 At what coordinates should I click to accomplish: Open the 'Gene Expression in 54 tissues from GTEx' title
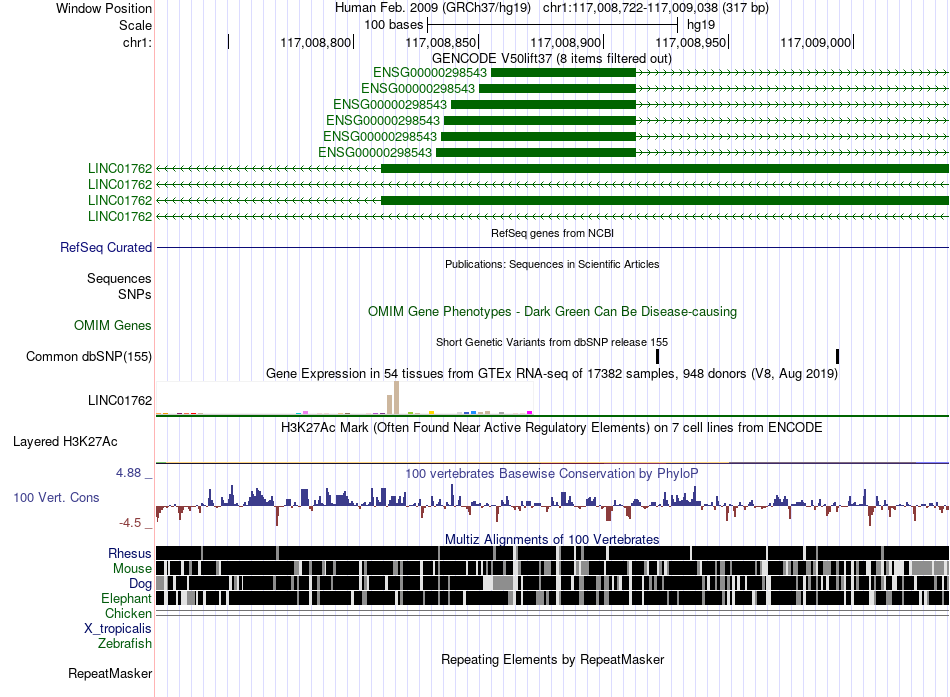[552, 373]
